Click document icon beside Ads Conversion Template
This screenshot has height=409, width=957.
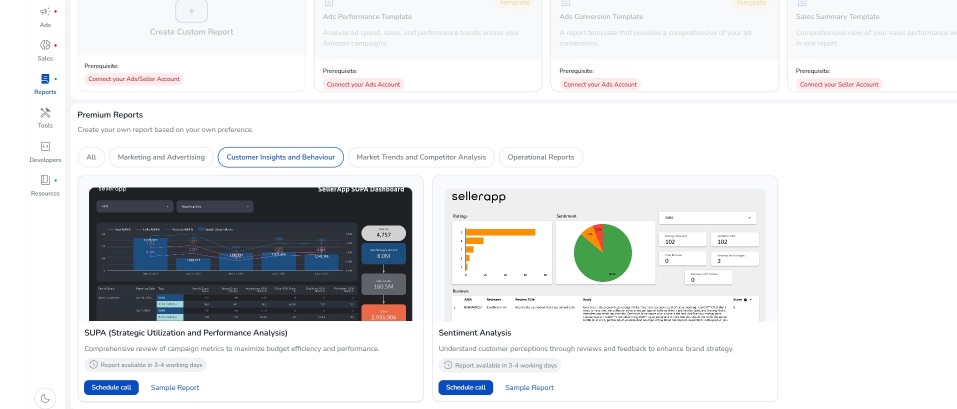click(565, 2)
